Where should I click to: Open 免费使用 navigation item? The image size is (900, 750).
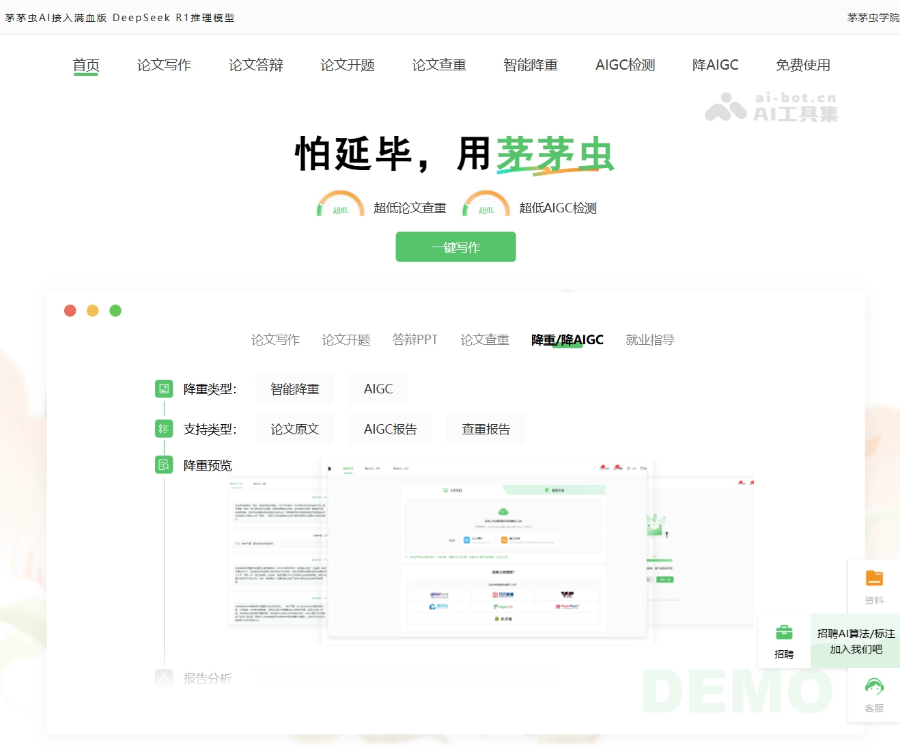click(803, 65)
